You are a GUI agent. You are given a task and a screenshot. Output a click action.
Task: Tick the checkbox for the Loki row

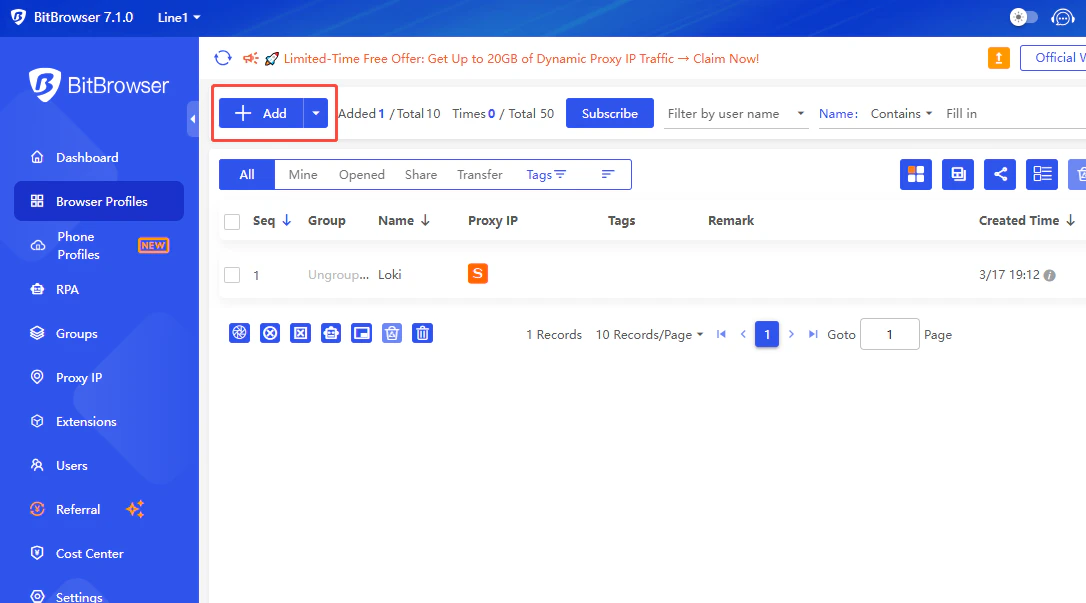coord(232,275)
